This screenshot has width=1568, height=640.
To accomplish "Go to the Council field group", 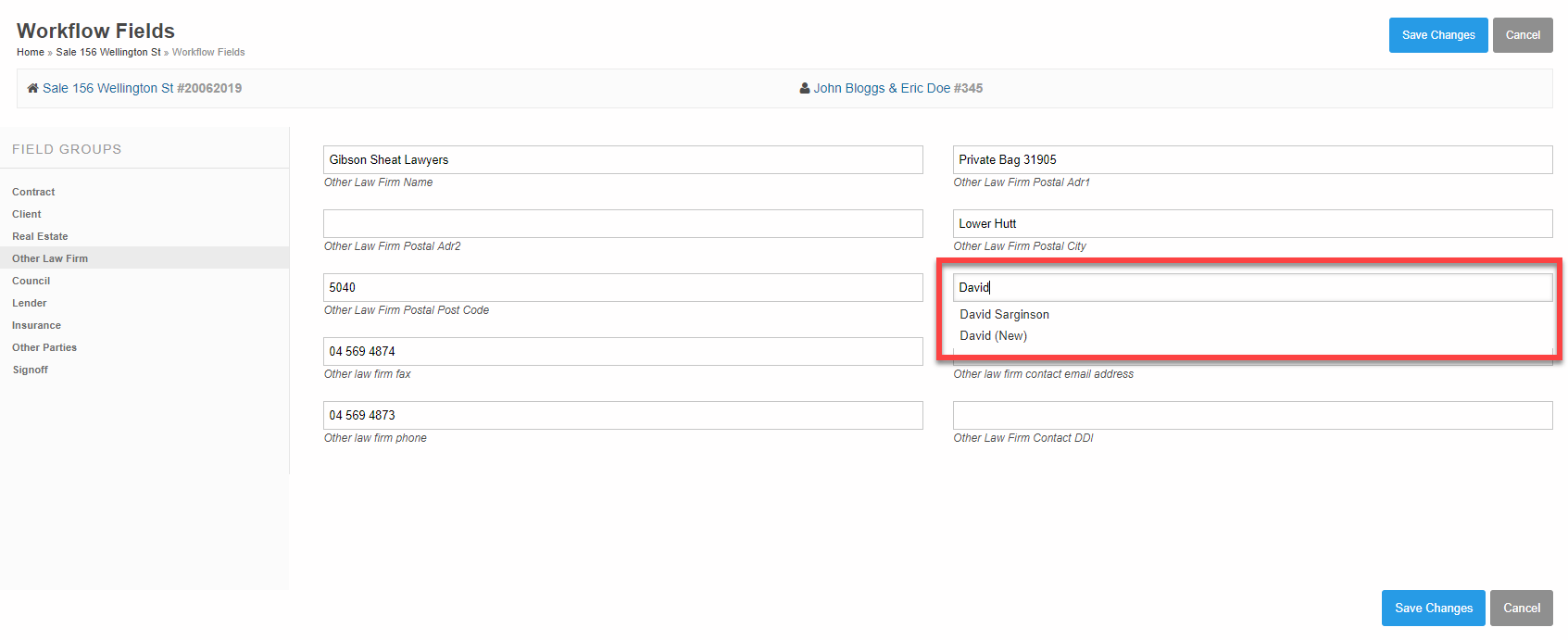I will click(x=31, y=281).
